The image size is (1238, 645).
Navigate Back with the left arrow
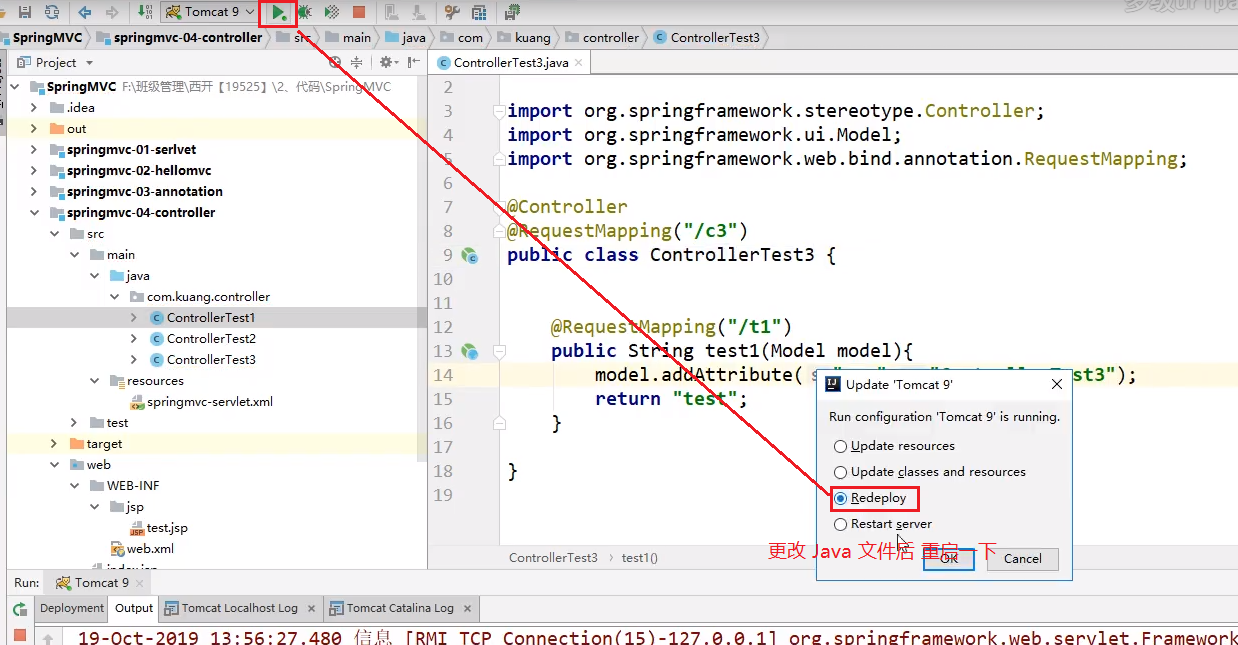(85, 12)
